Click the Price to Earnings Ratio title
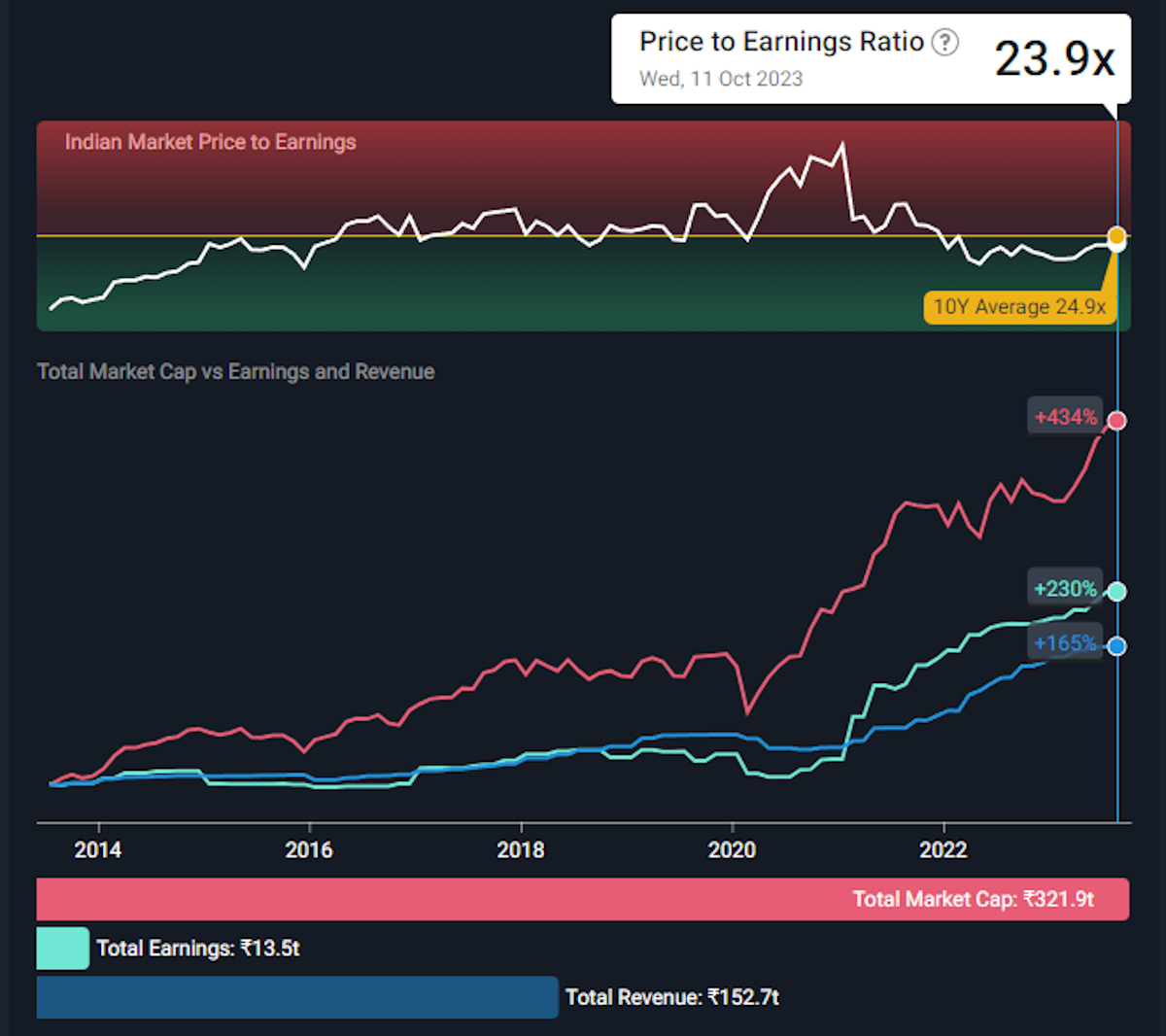The width and height of the screenshot is (1166, 1036). pos(781,42)
